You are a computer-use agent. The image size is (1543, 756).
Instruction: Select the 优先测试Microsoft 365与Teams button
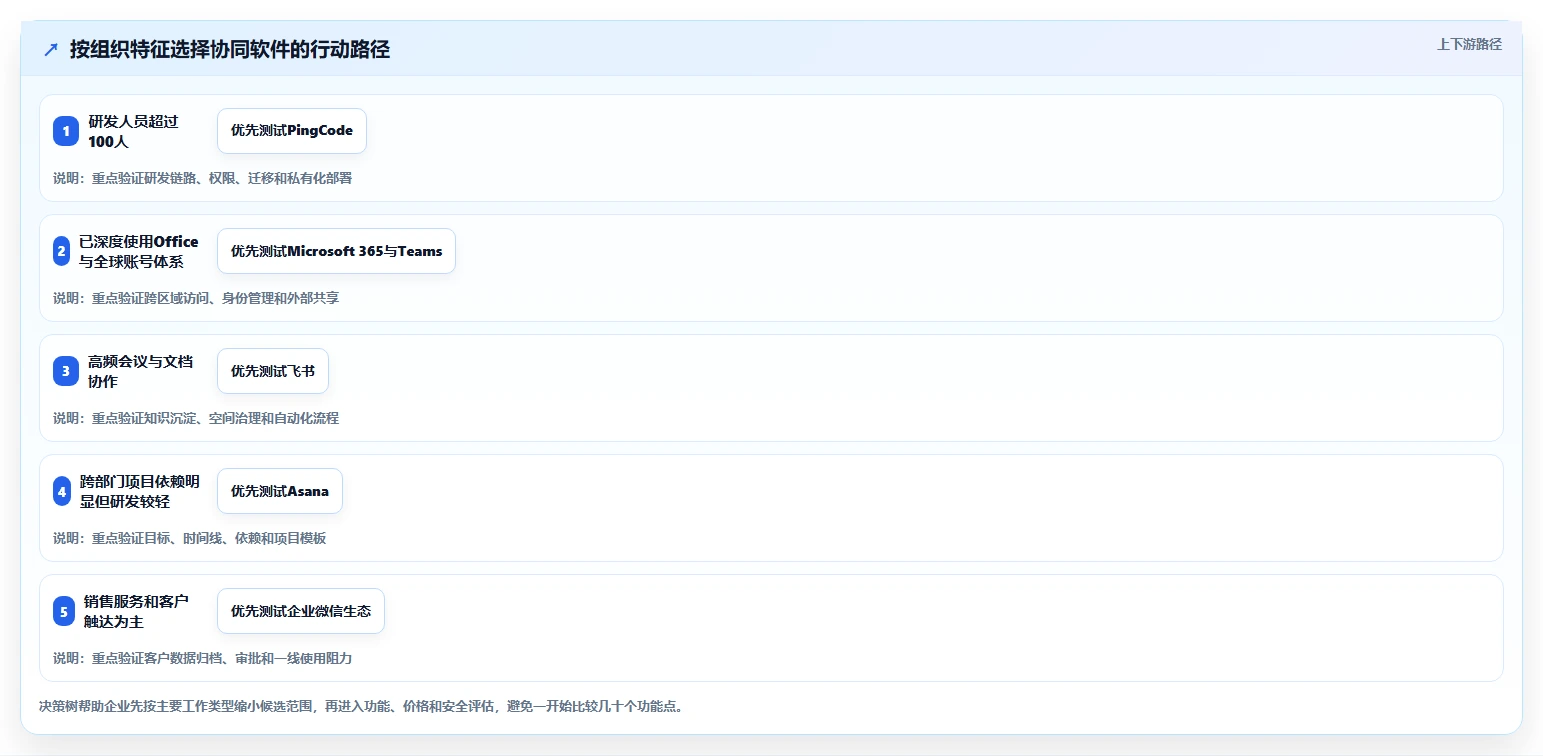pos(336,251)
